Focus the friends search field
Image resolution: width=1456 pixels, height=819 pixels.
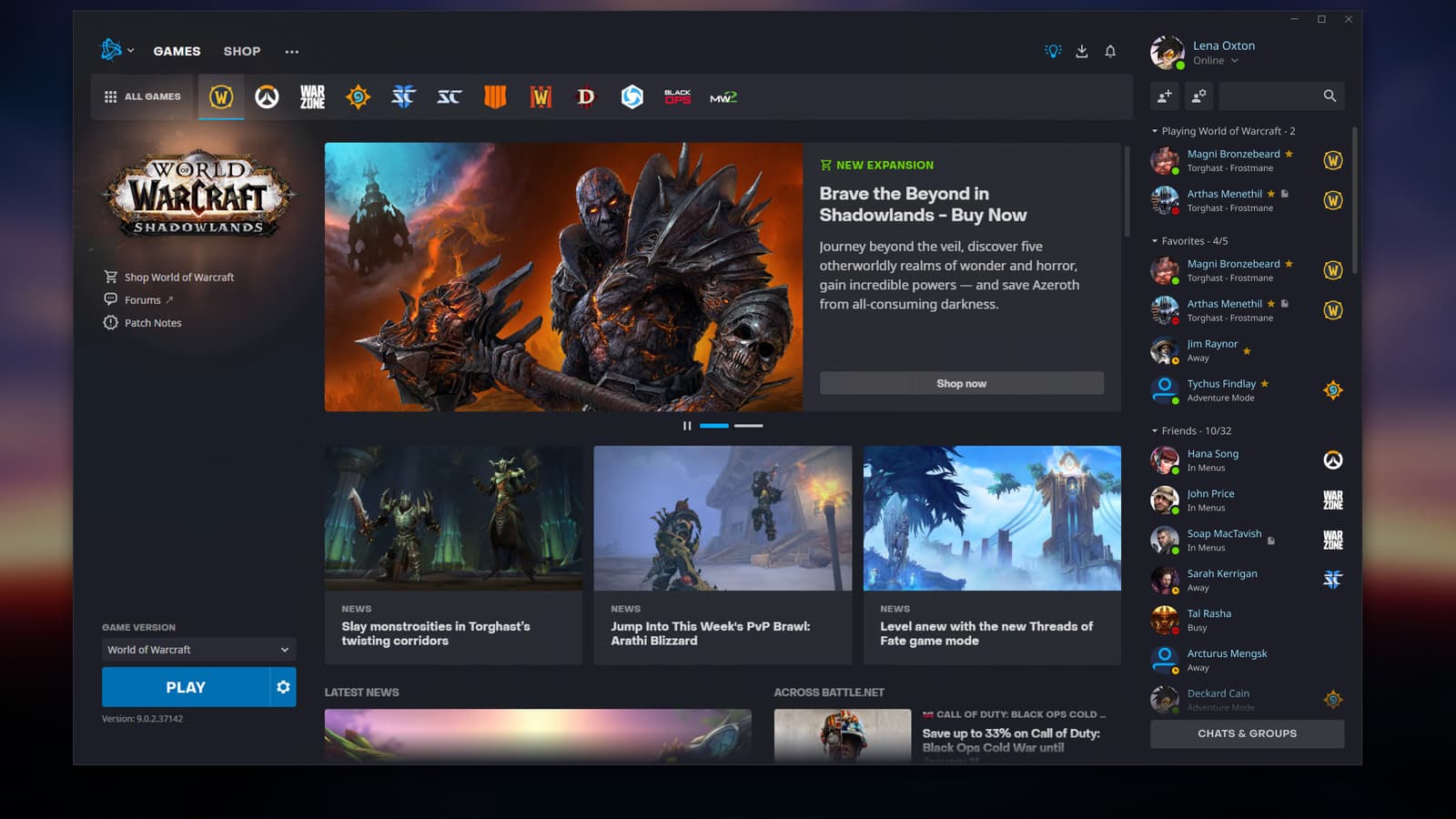pyautogui.click(x=1281, y=96)
